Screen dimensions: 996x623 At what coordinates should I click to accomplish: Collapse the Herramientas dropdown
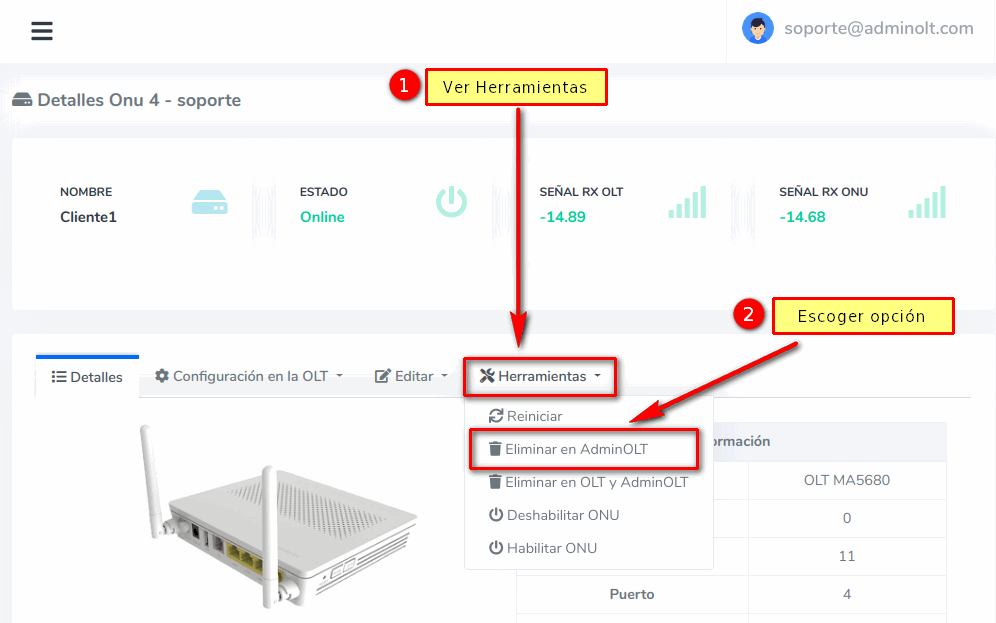click(x=540, y=376)
